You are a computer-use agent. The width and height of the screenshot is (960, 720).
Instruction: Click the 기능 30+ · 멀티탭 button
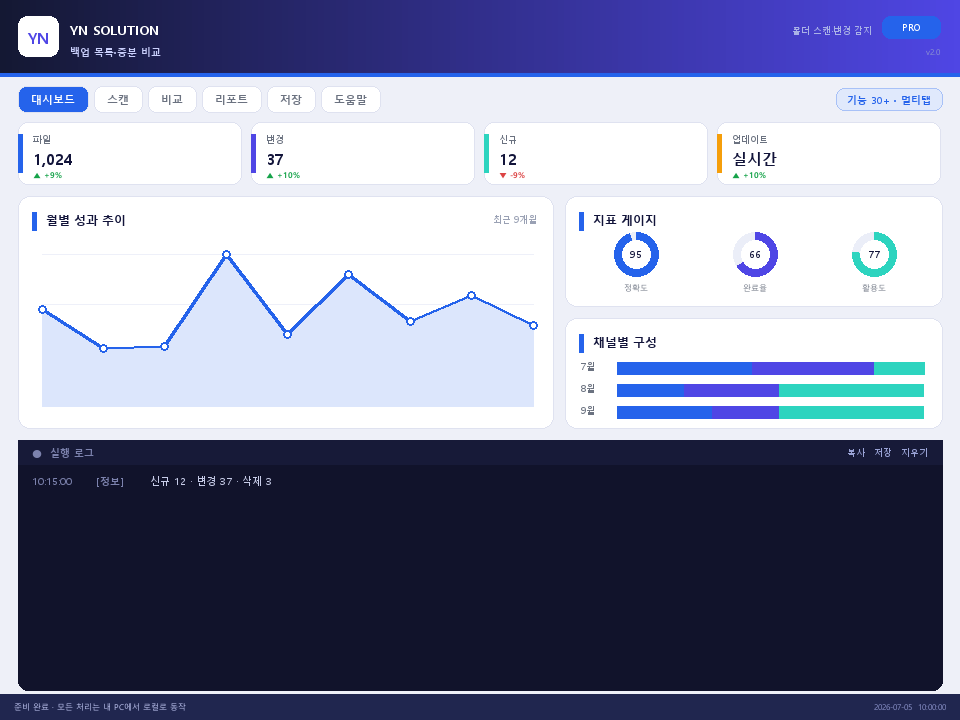[889, 100]
